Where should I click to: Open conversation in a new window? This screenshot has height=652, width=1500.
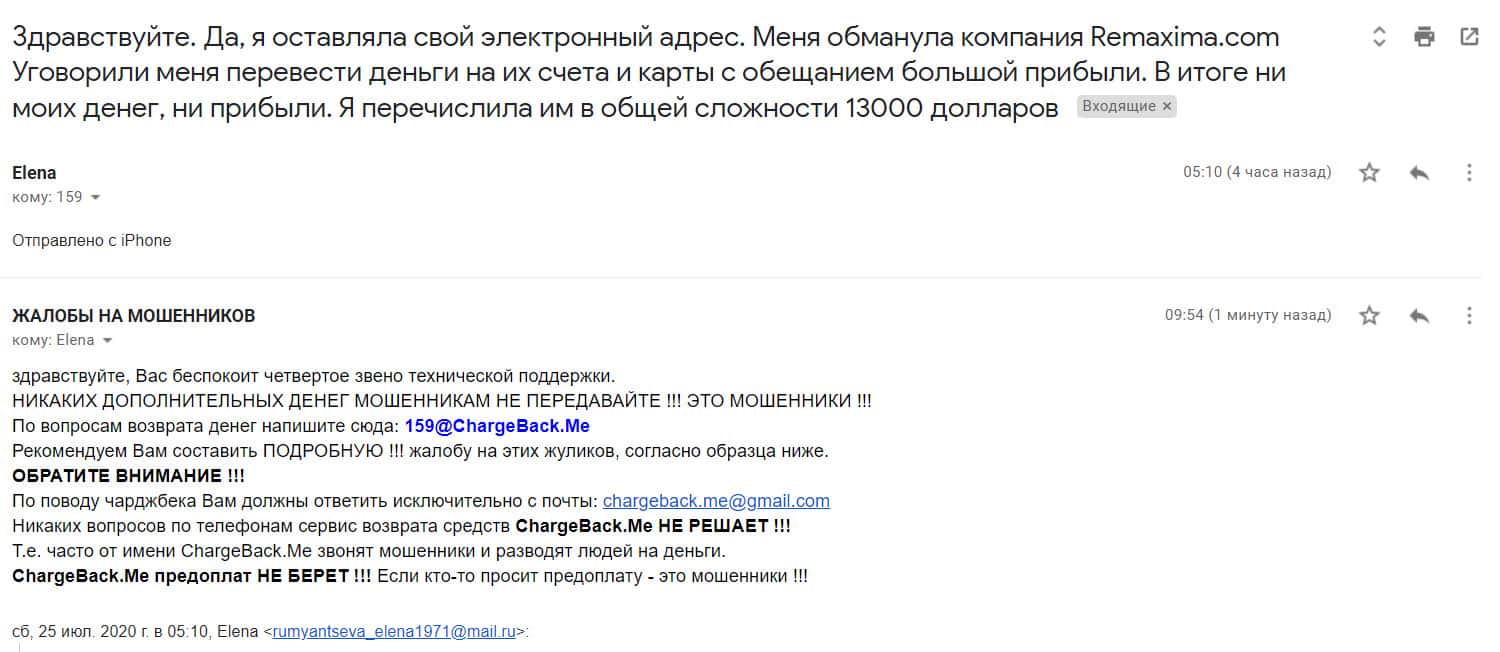[1469, 37]
